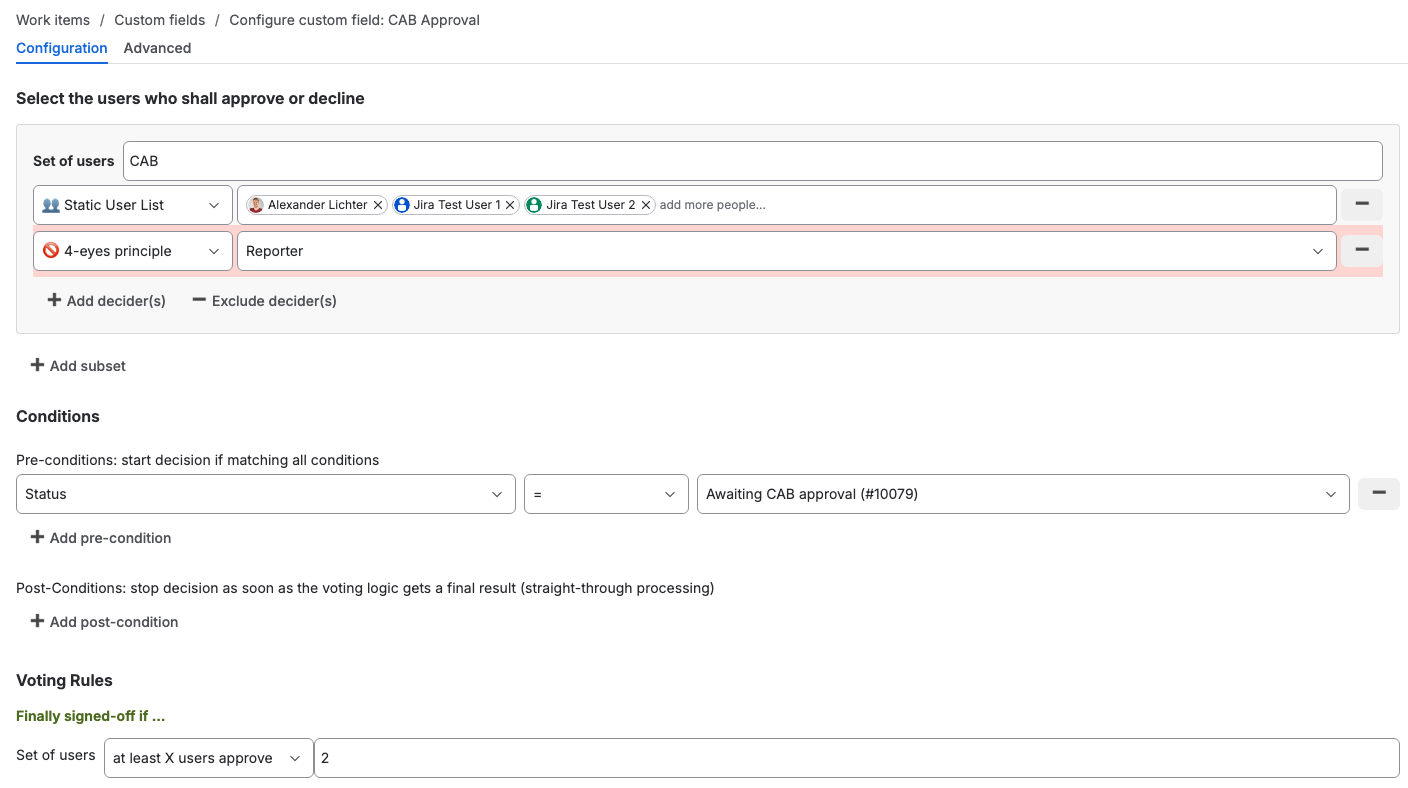This screenshot has height=788, width=1408.
Task: Open the Awaiting CAB approval dropdown
Action: tap(1023, 494)
